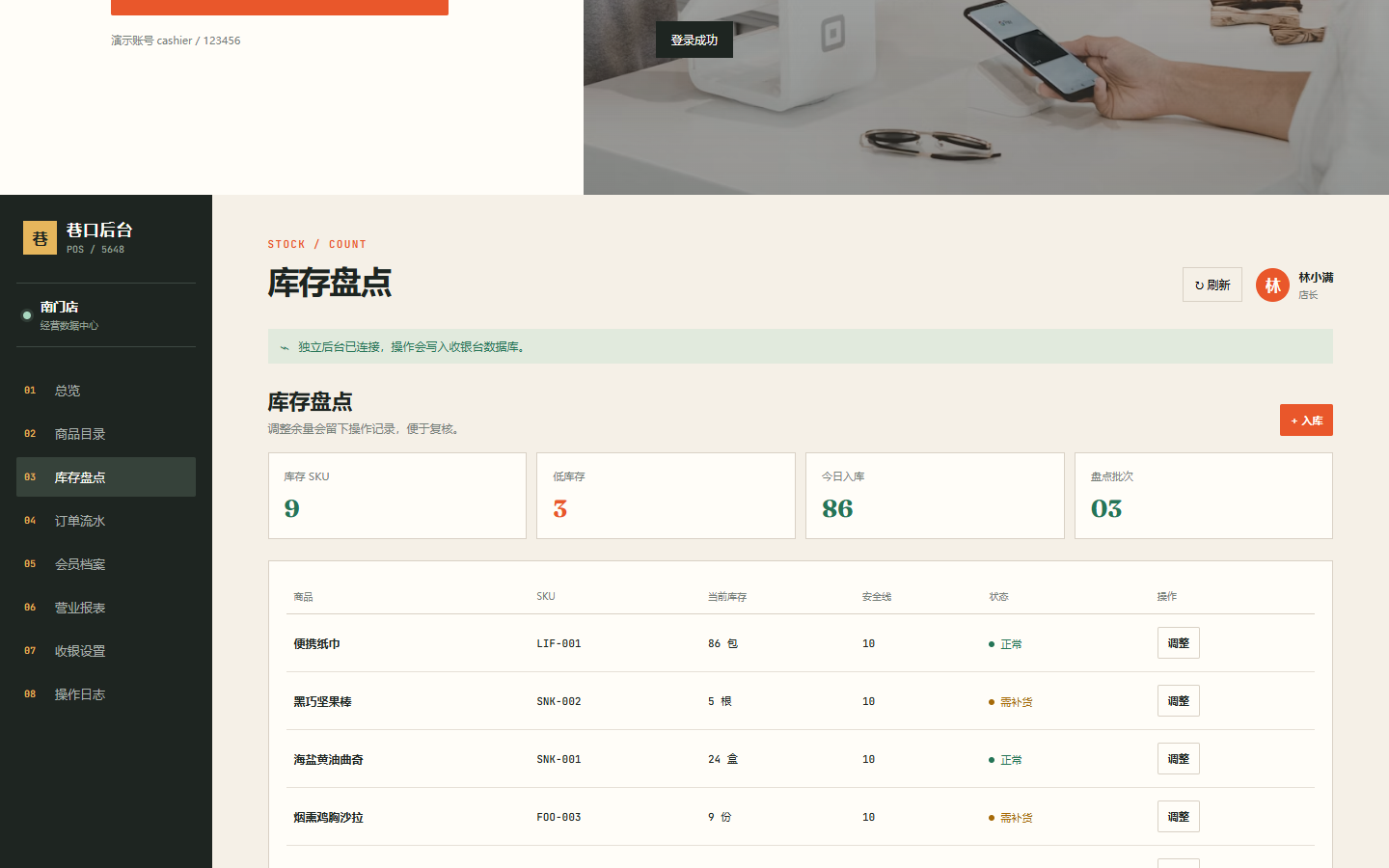Select the 库存盘点 sidebar item
This screenshot has height=868, width=1389.
pyautogui.click(x=106, y=477)
